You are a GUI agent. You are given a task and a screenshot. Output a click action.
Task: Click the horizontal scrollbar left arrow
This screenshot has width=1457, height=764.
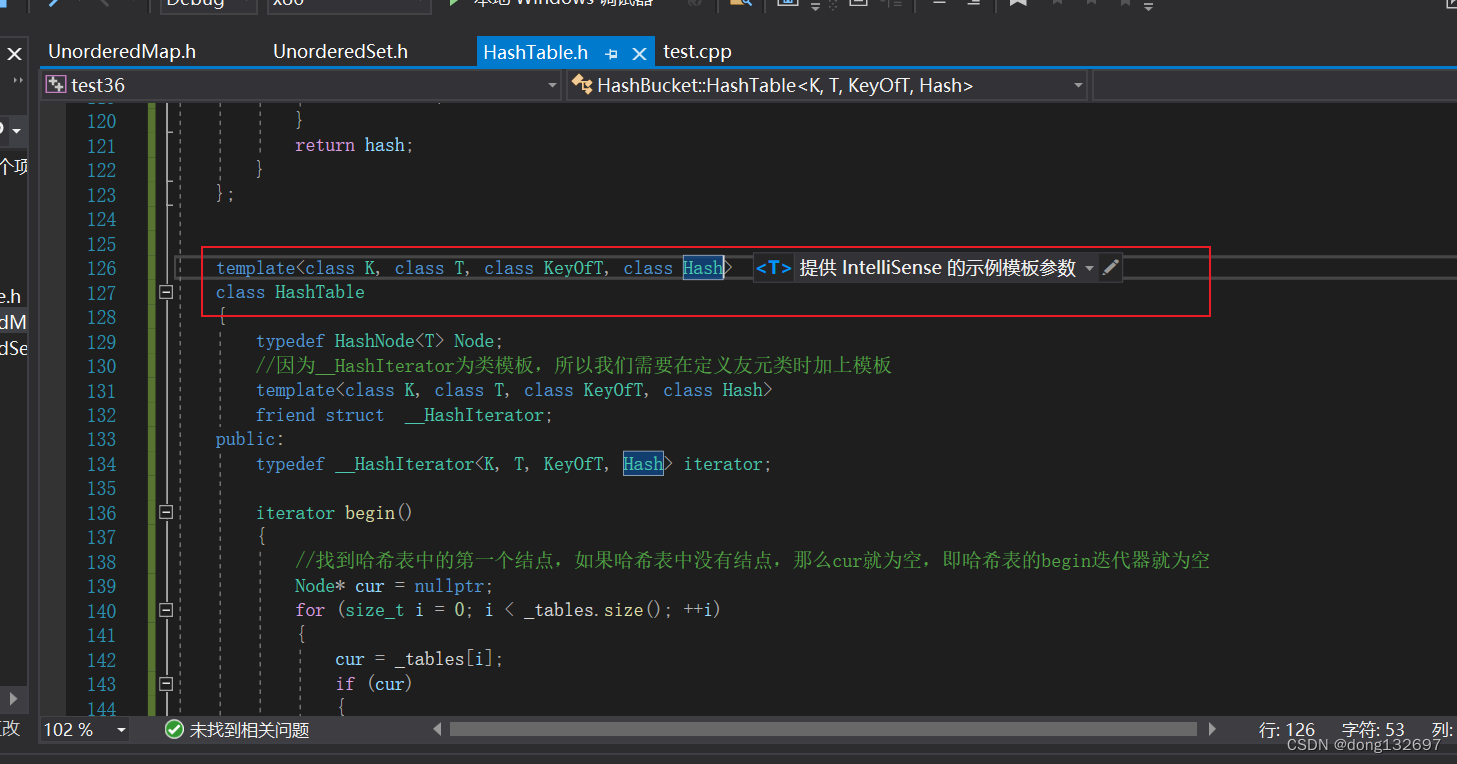[437, 730]
